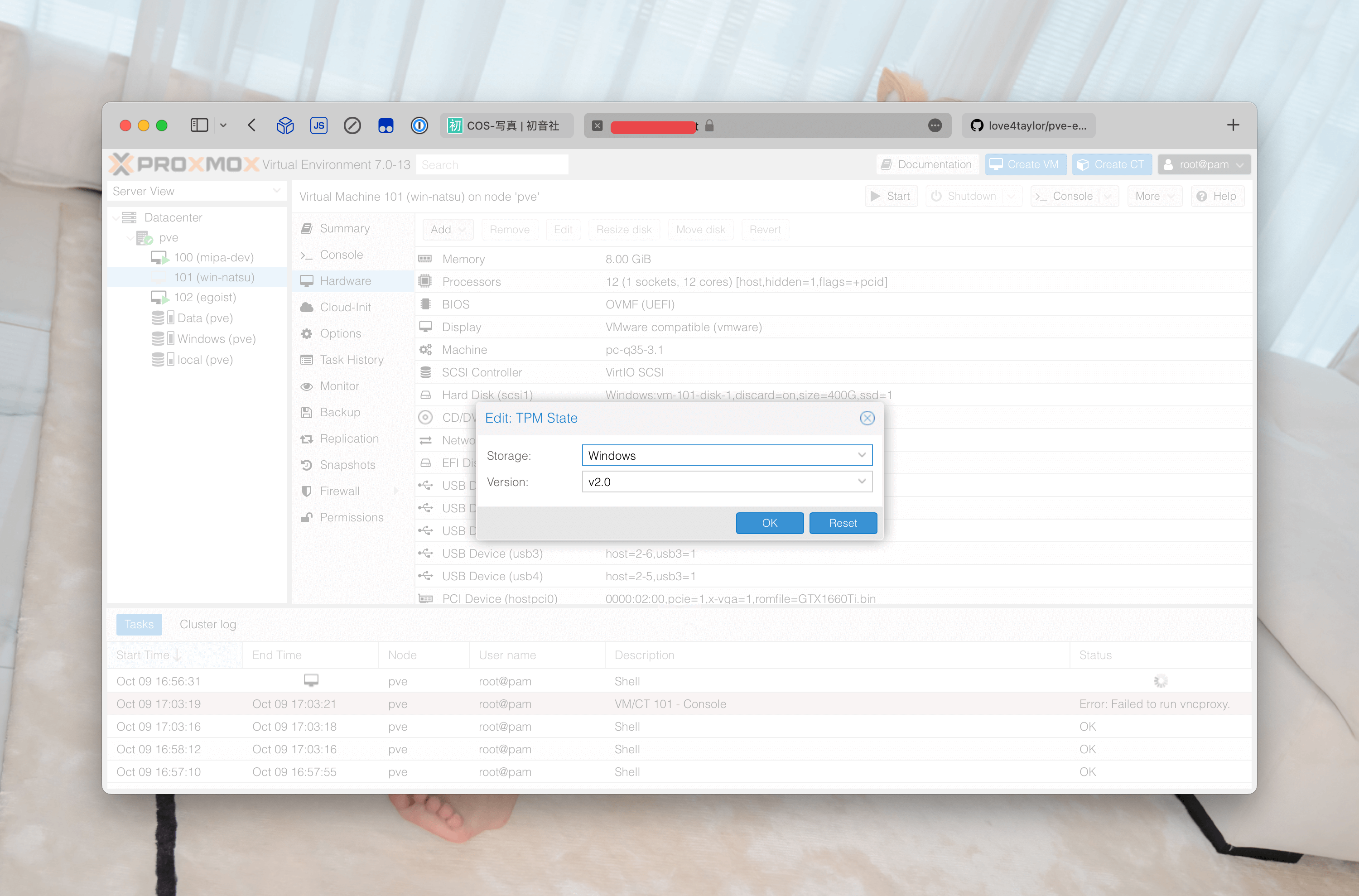Select 102 (egoist) VM in tree
Screen dimensions: 1359x896
205,297
